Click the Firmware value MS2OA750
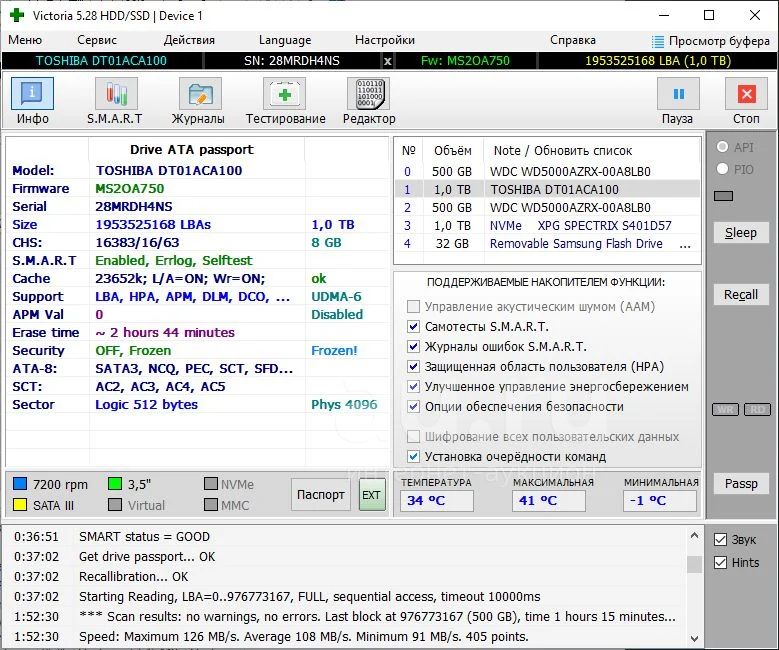This screenshot has width=779, height=650. point(130,188)
